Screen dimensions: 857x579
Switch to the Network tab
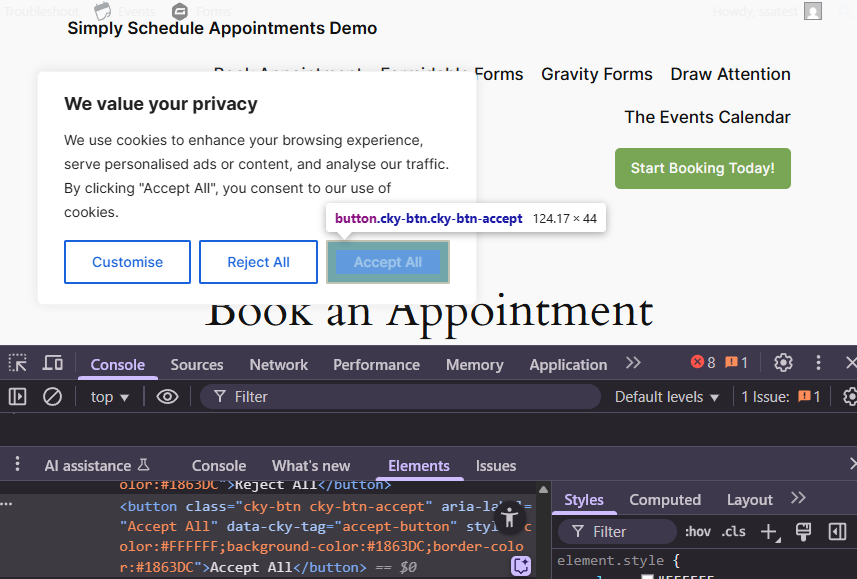278,365
